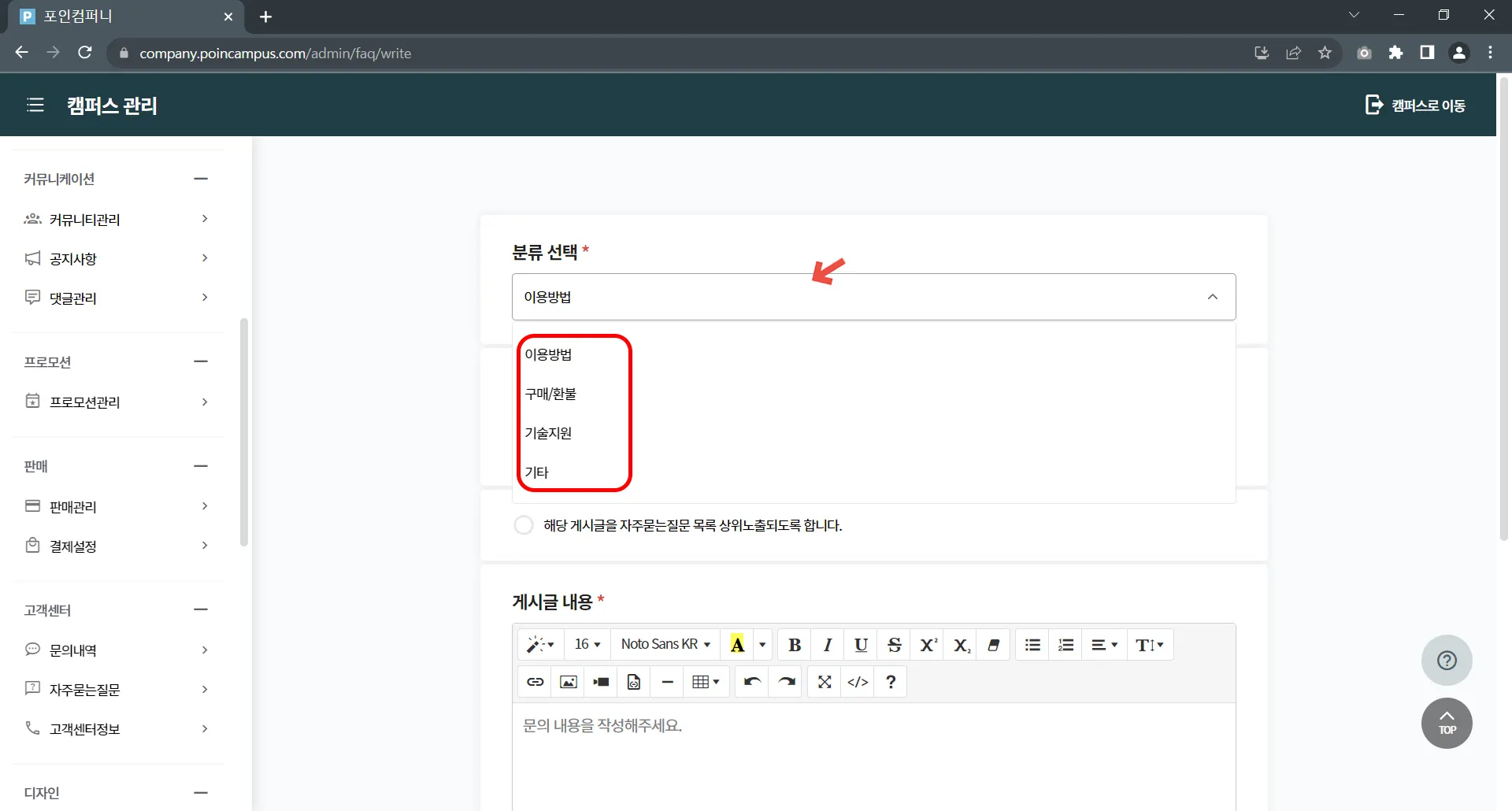Collapse the 판매 sidebar section
The height and width of the screenshot is (811, 1512).
pos(201,466)
